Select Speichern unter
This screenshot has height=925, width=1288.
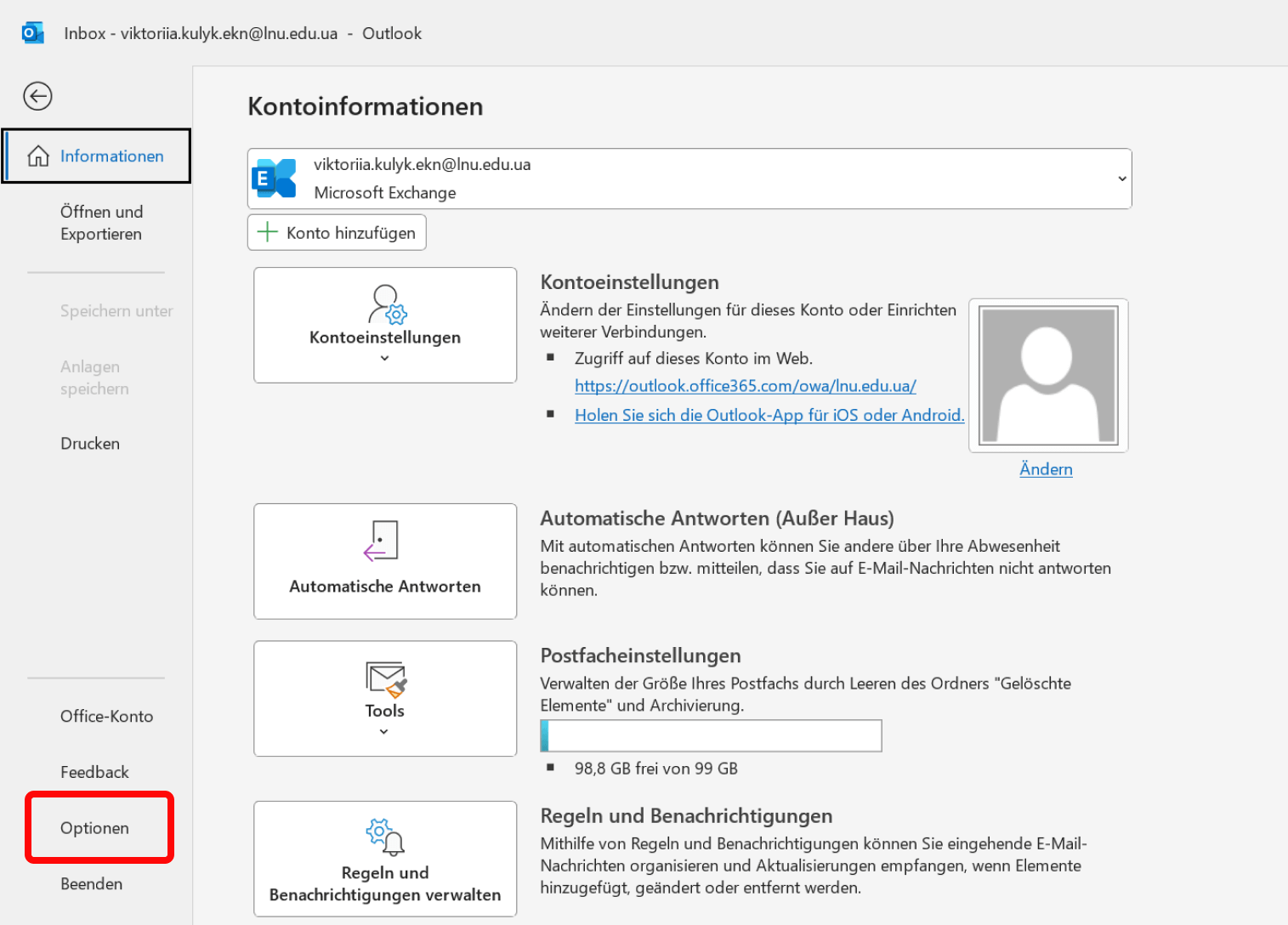click(x=116, y=311)
